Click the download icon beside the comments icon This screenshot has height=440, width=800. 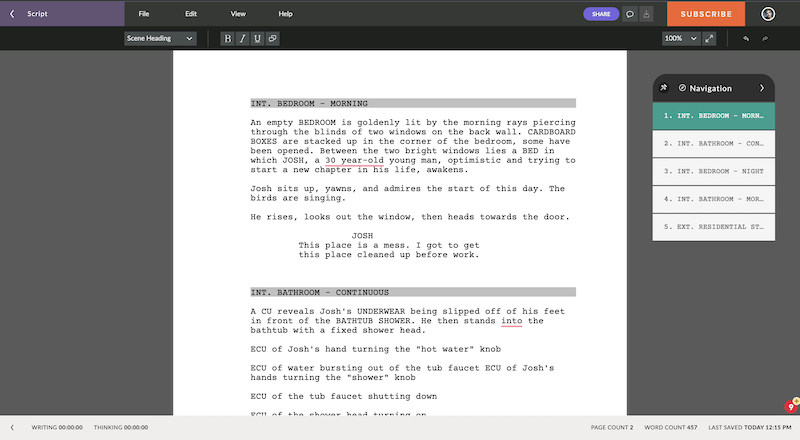pos(646,14)
